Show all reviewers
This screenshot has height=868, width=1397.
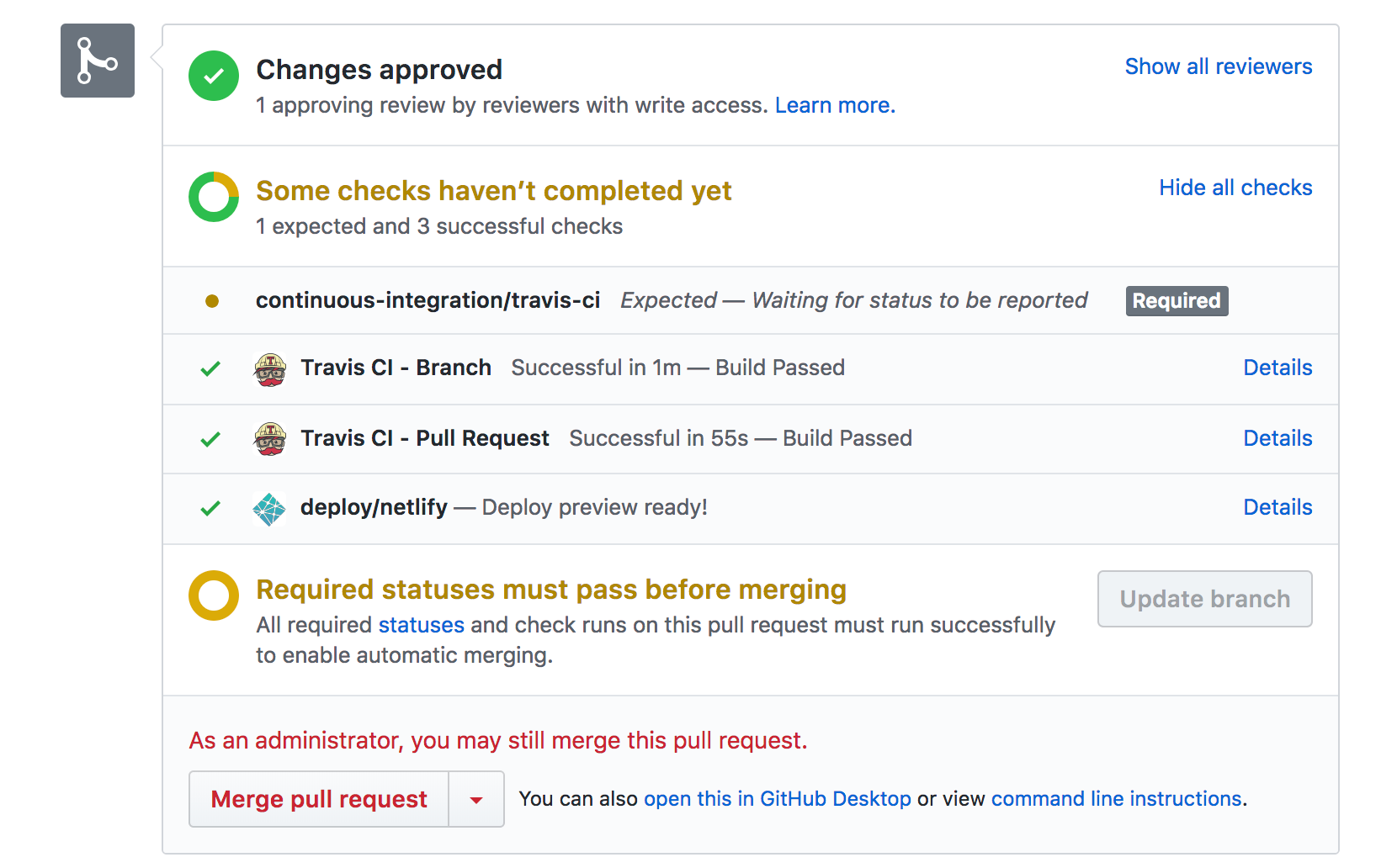coord(1219,66)
